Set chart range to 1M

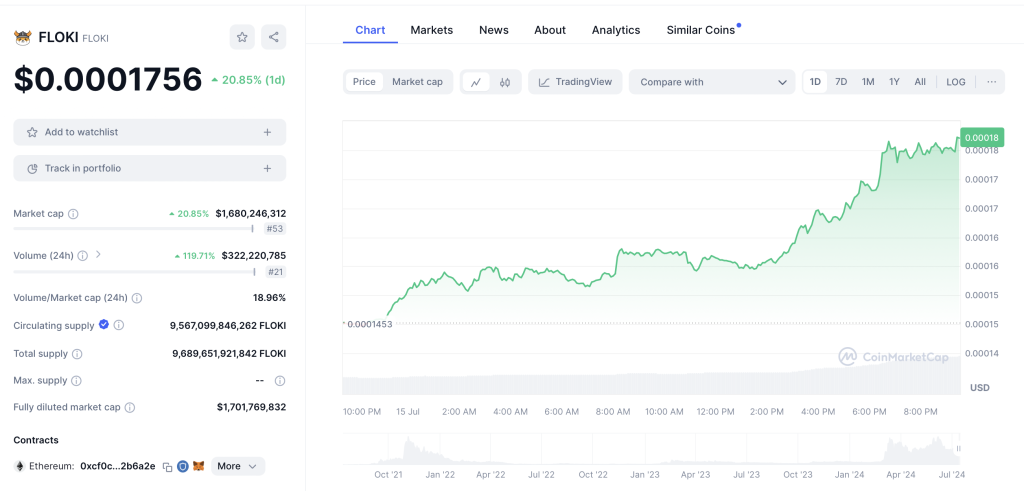coord(868,82)
